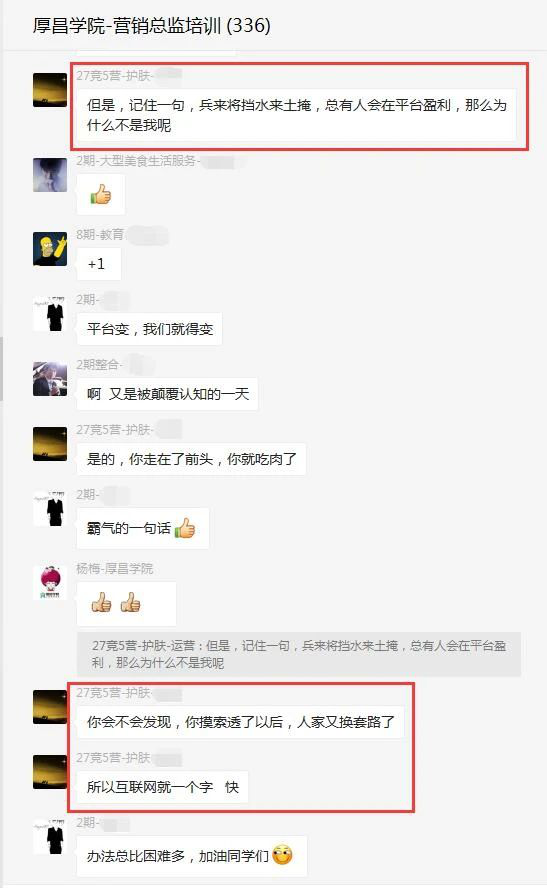Click the double thumbs-up emoji message
This screenshot has height=888, width=547.
[126, 604]
